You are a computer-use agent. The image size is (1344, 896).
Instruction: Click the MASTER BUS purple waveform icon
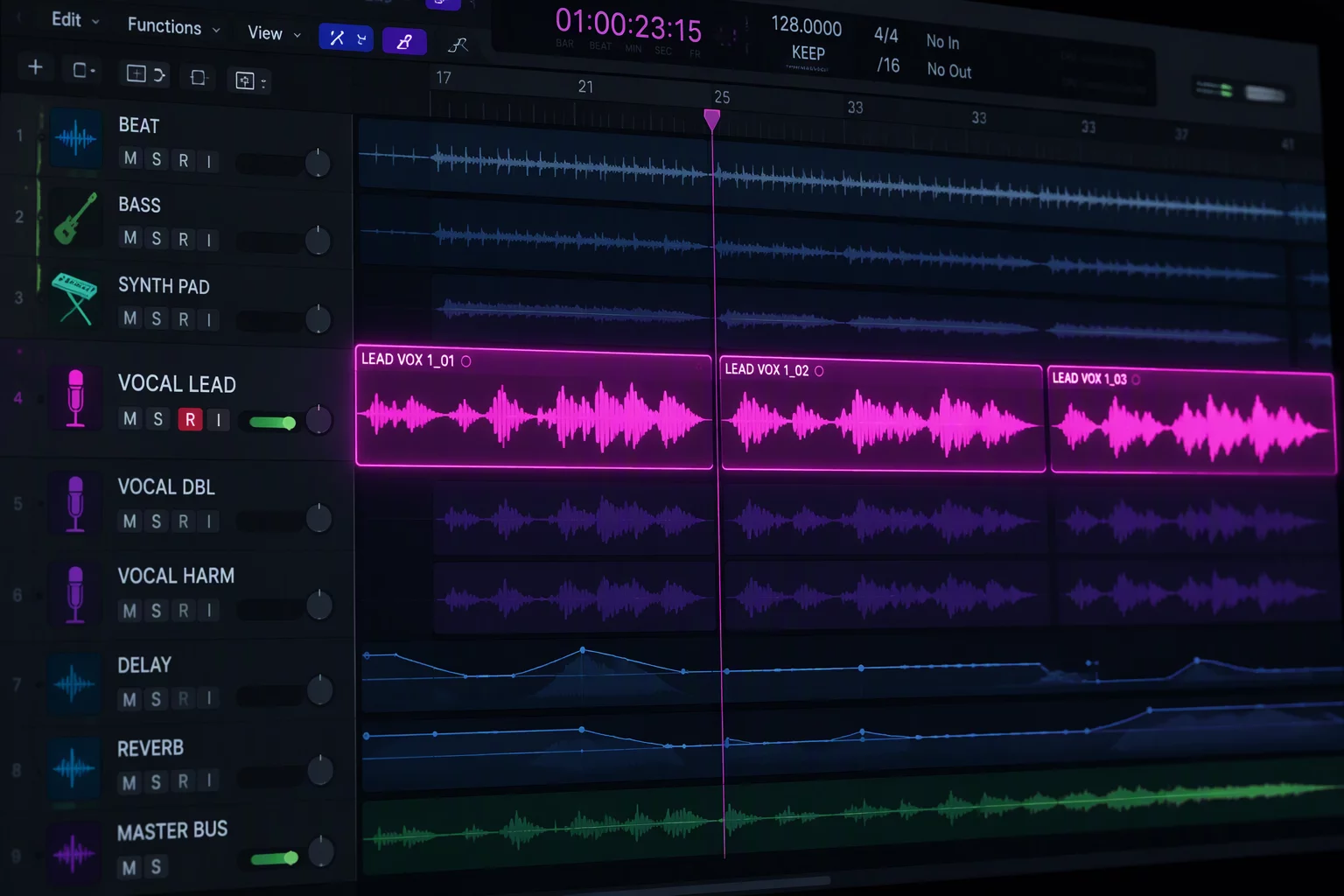73,852
